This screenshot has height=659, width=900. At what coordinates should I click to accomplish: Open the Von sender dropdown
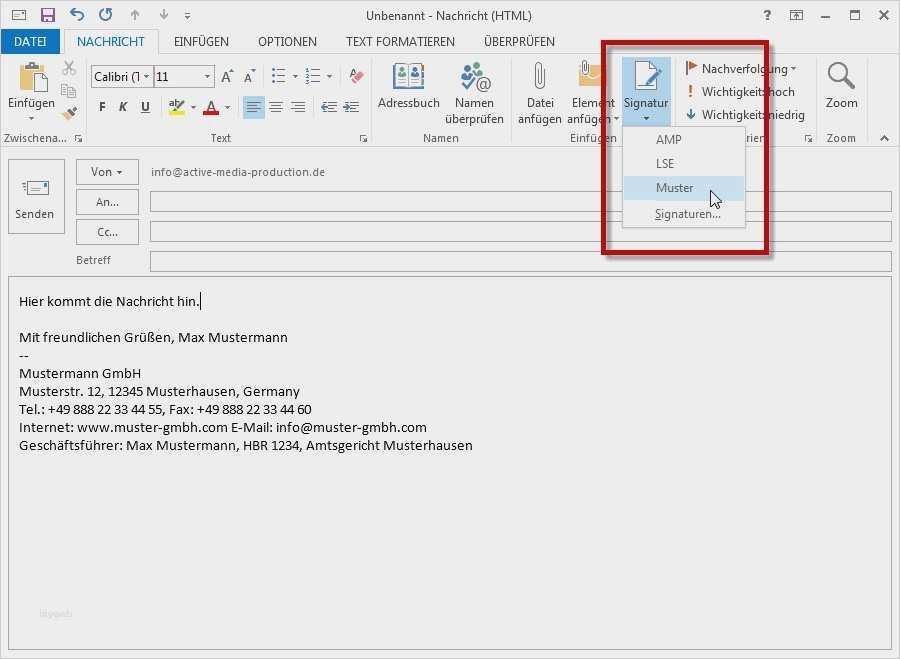click(x=107, y=171)
